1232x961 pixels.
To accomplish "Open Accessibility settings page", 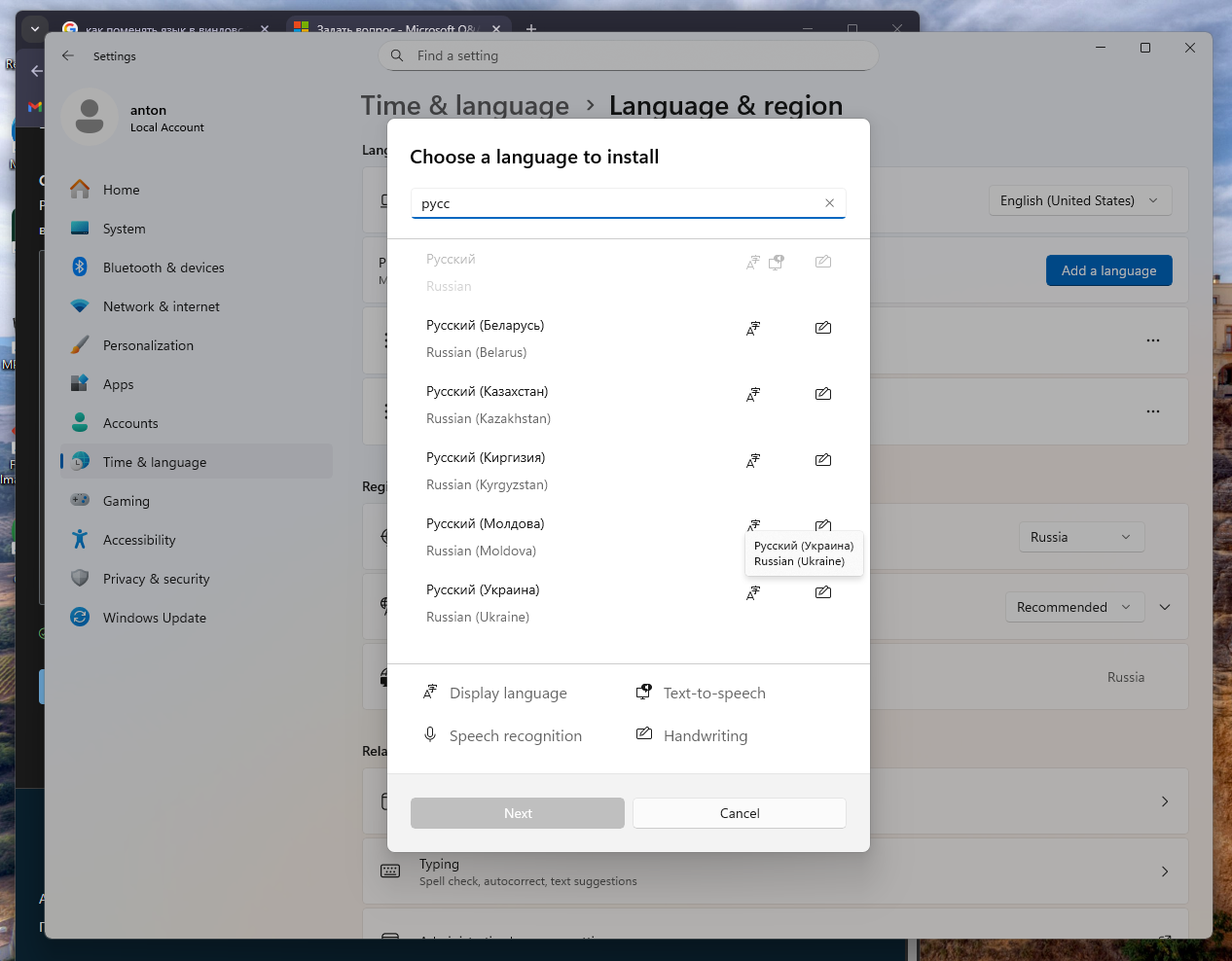I will click(x=196, y=540).
